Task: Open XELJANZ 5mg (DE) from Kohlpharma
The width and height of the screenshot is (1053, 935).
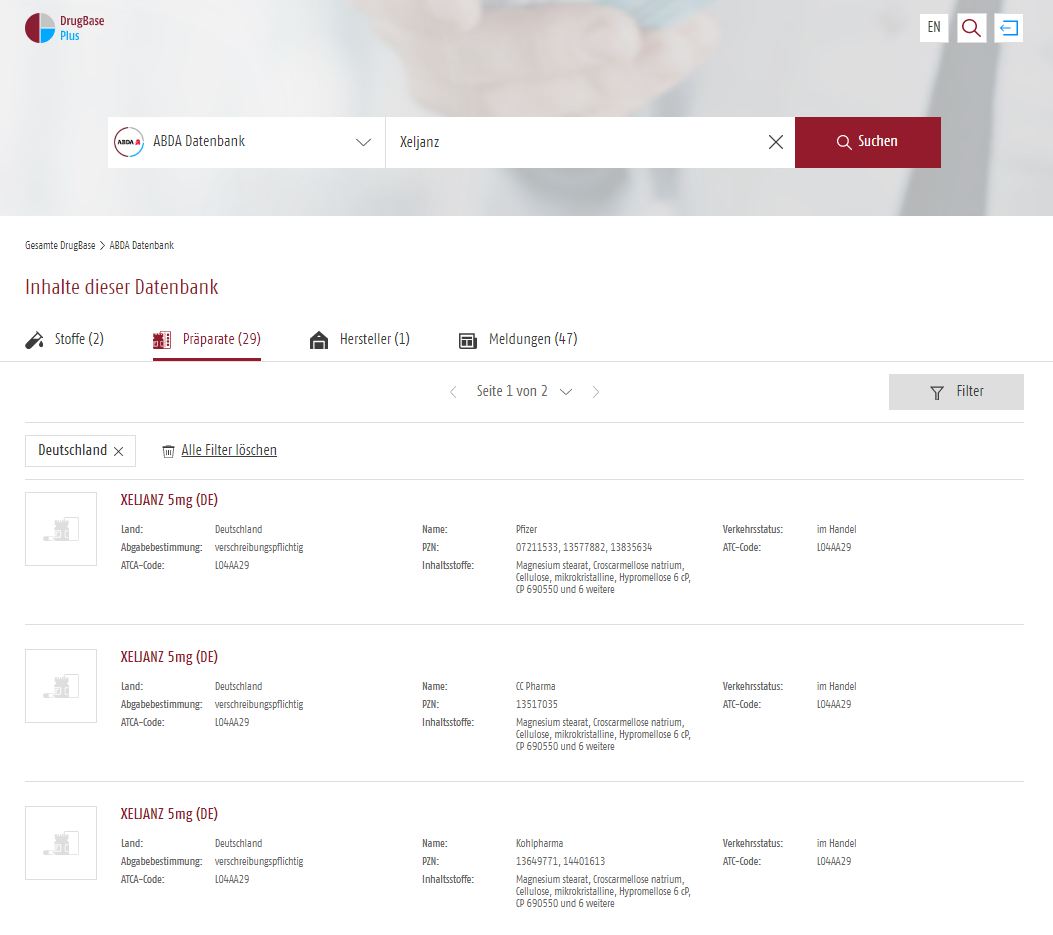Action: pyautogui.click(x=169, y=815)
